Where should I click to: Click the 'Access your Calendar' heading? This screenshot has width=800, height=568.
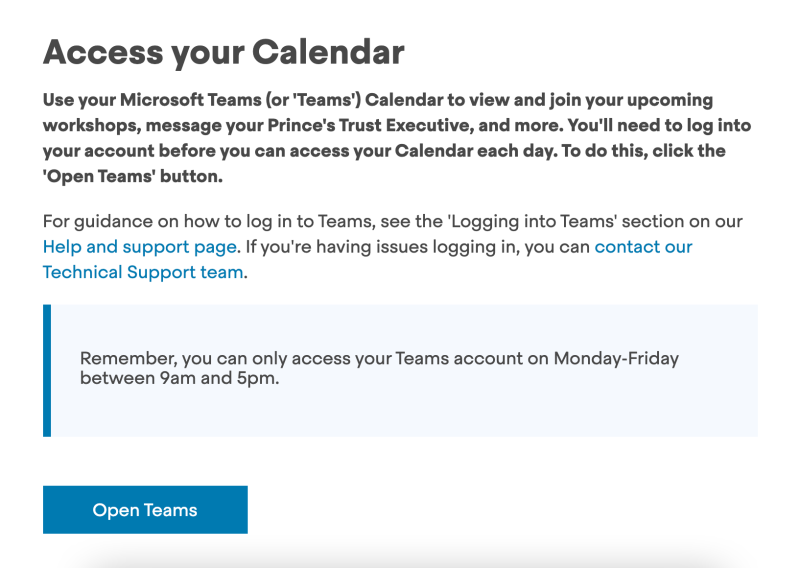223,53
